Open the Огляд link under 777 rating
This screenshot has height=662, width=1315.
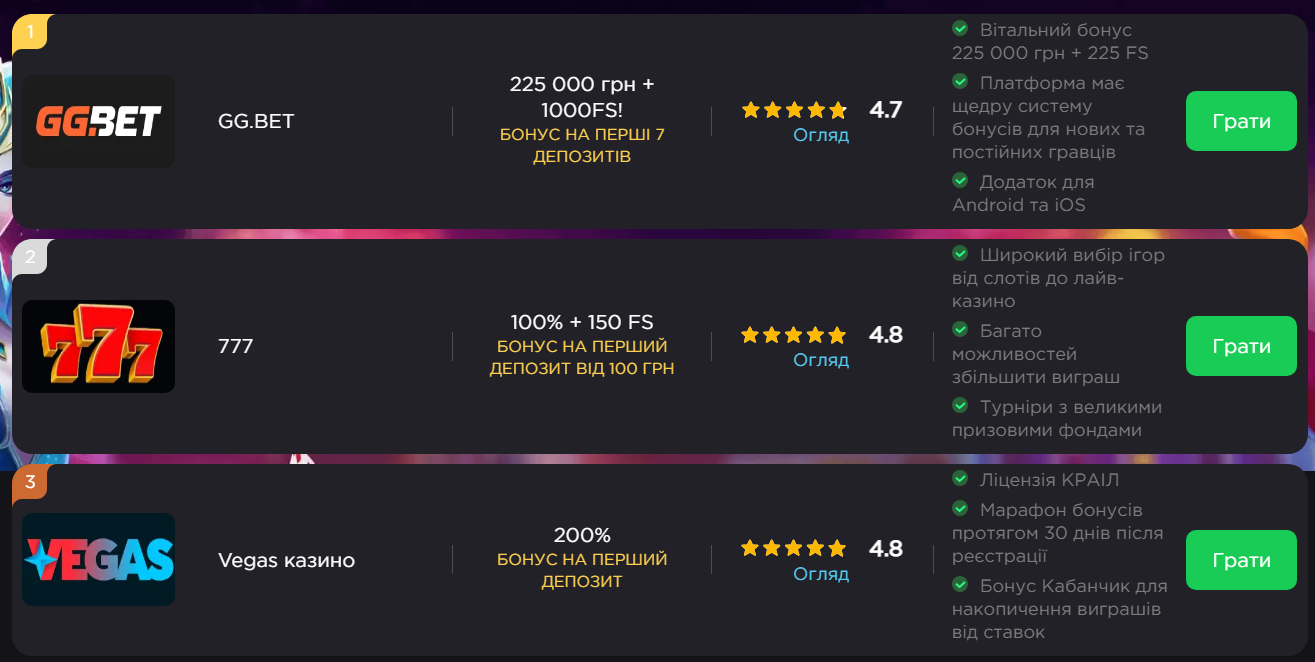(821, 360)
